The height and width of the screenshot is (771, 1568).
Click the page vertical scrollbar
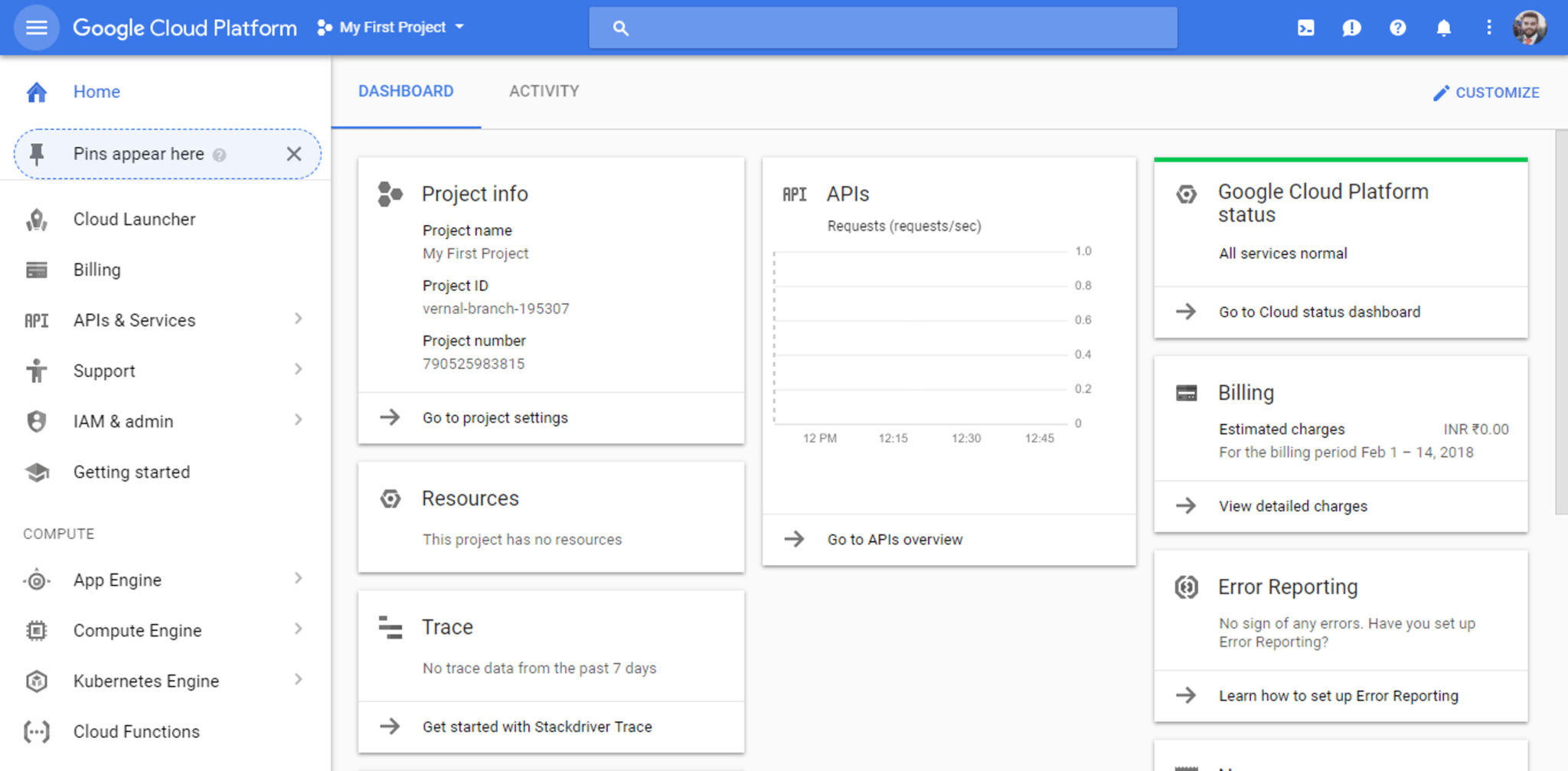pyautogui.click(x=1561, y=322)
